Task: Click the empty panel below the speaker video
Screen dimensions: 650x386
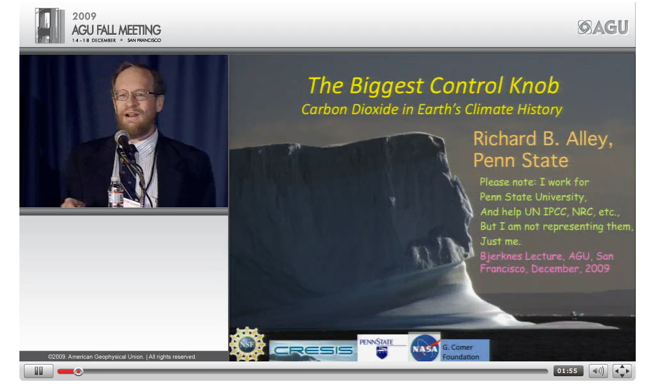Action: pos(124,283)
